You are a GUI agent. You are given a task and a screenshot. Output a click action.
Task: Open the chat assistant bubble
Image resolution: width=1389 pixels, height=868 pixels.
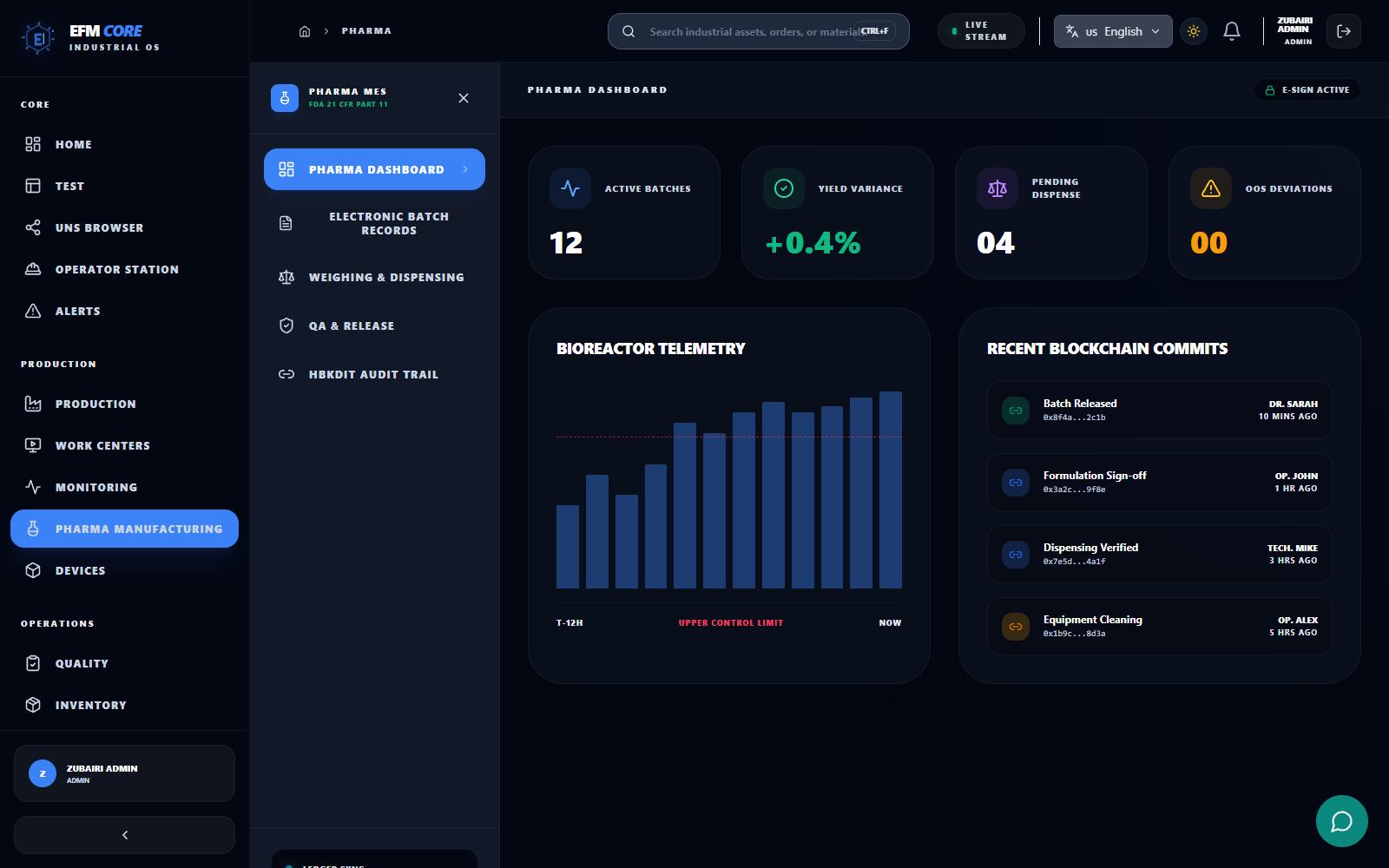point(1341,821)
